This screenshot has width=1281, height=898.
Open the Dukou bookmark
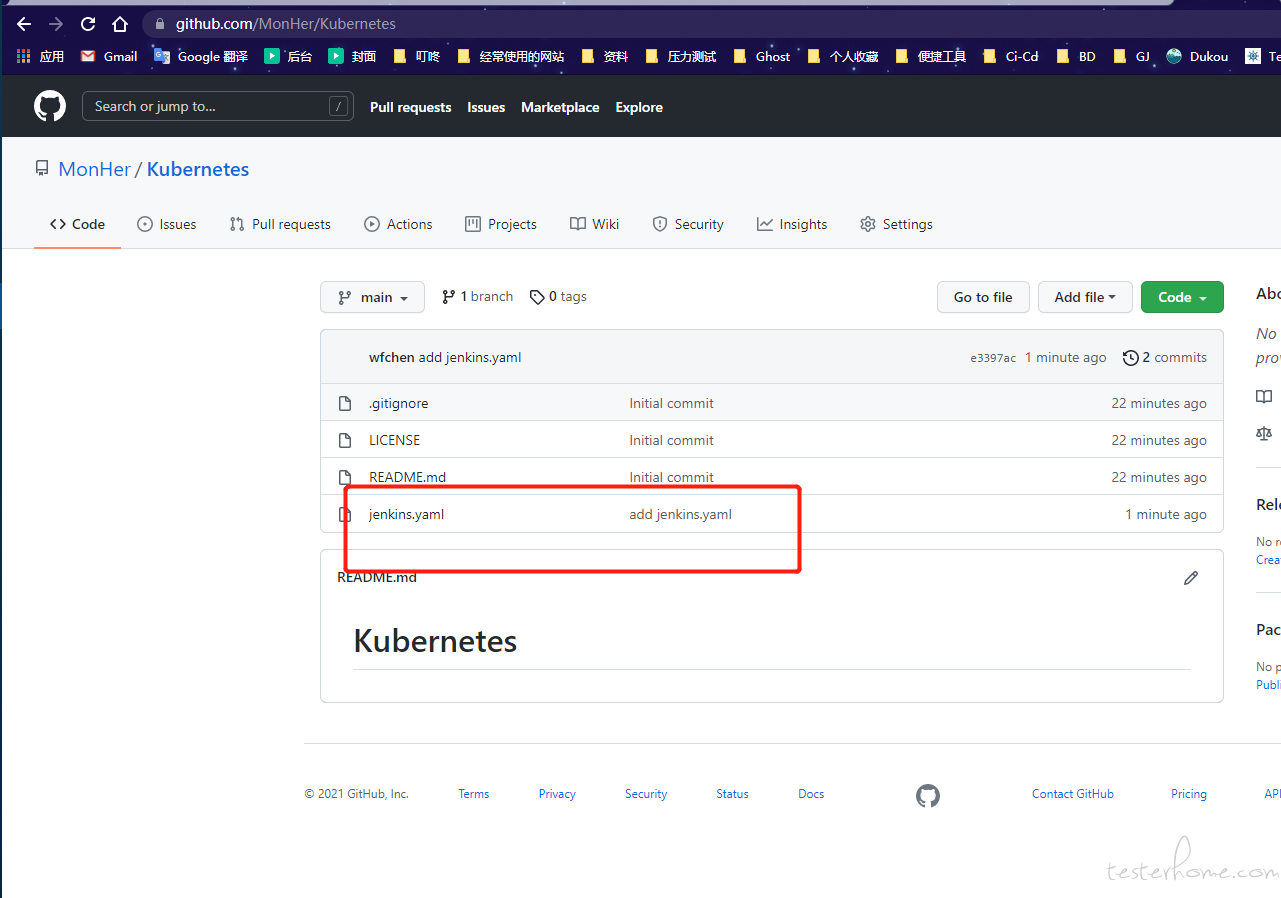(x=1197, y=56)
